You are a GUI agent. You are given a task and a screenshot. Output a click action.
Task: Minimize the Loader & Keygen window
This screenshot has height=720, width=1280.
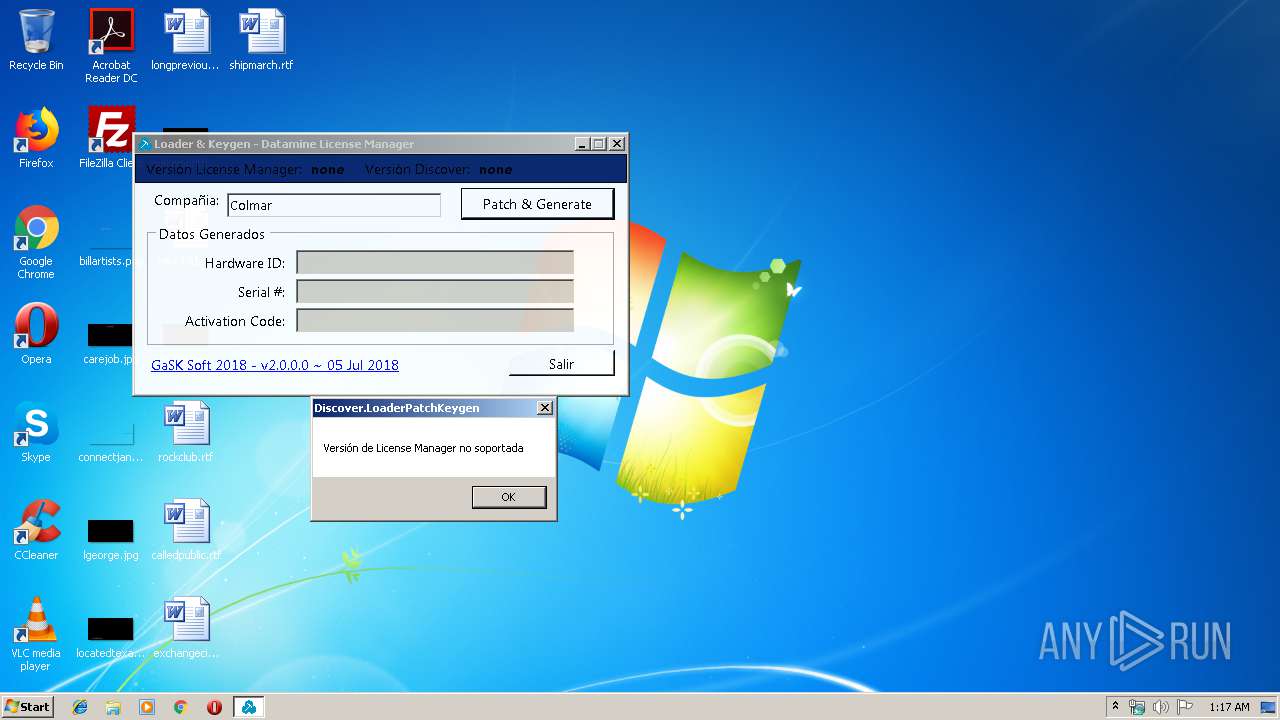[582, 144]
